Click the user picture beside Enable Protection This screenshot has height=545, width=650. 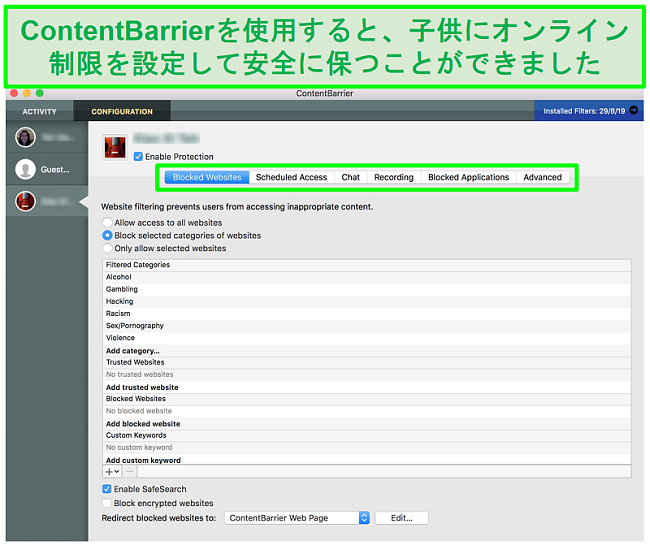pos(115,147)
